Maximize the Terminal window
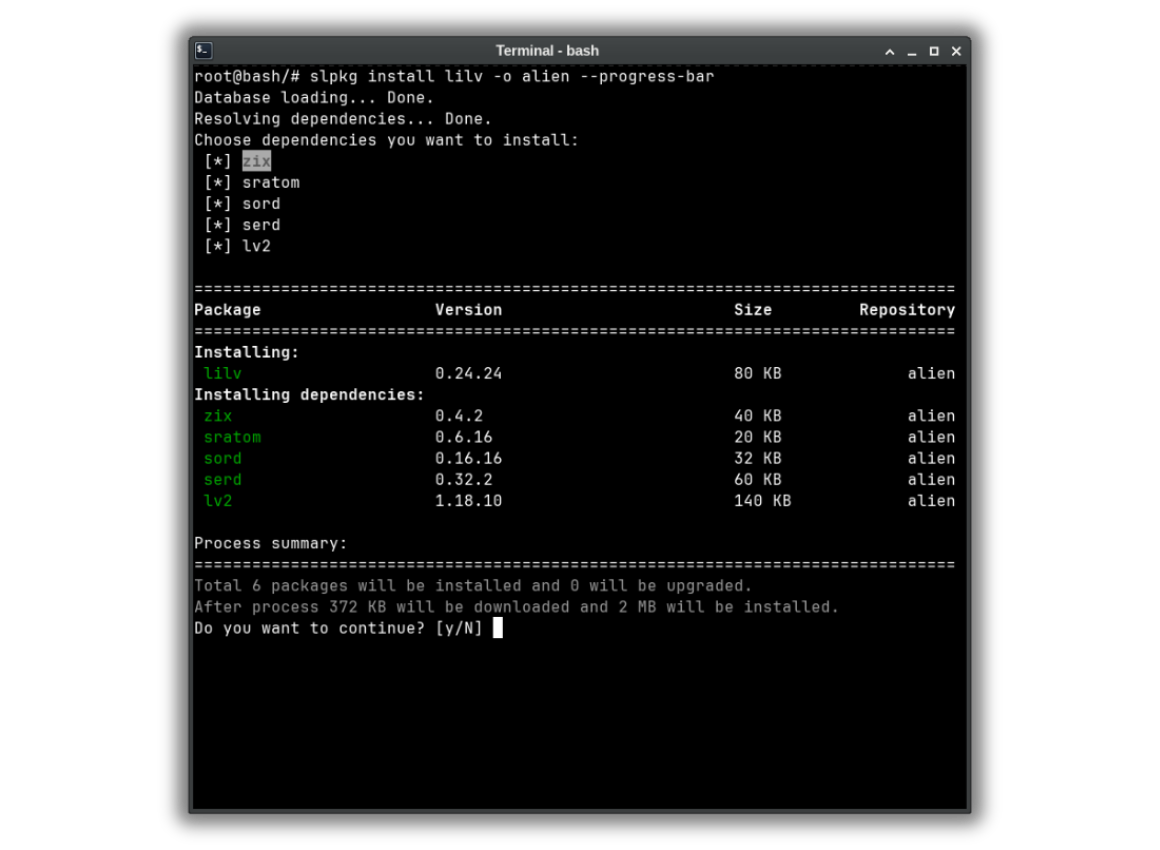Image resolution: width=1160 pixels, height=850 pixels. pos(934,51)
